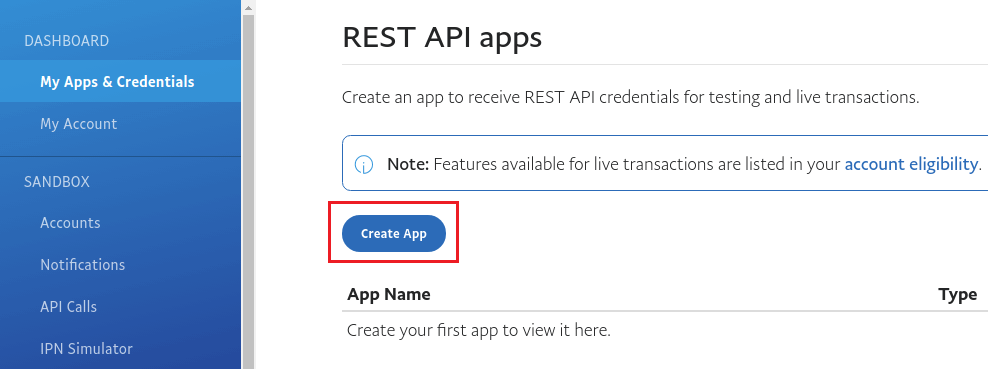Select Notifications under Sandbox

(83, 264)
